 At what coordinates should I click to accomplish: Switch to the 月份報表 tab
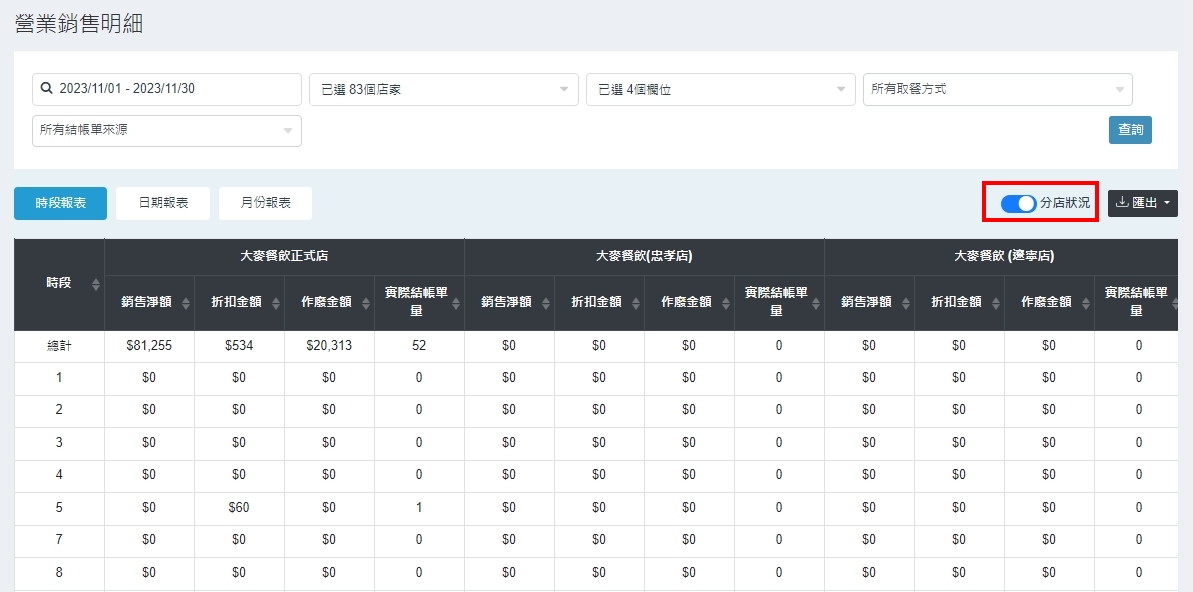coord(265,203)
